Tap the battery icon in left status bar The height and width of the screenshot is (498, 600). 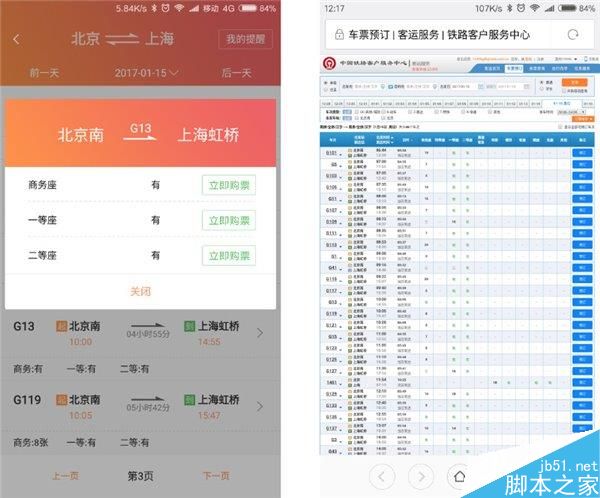coord(248,8)
